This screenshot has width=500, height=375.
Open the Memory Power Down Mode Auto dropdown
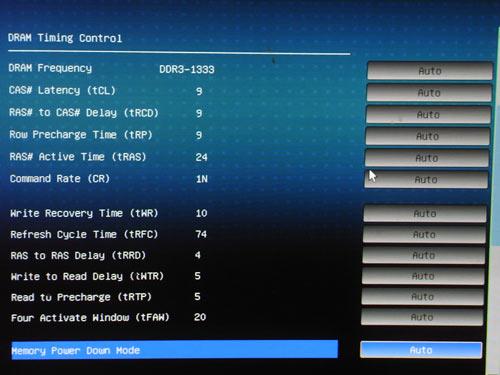tap(421, 350)
